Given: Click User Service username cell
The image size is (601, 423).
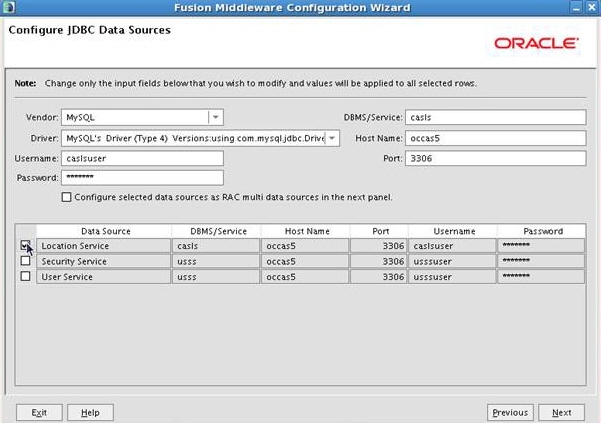Looking at the screenshot, I should (451, 276).
